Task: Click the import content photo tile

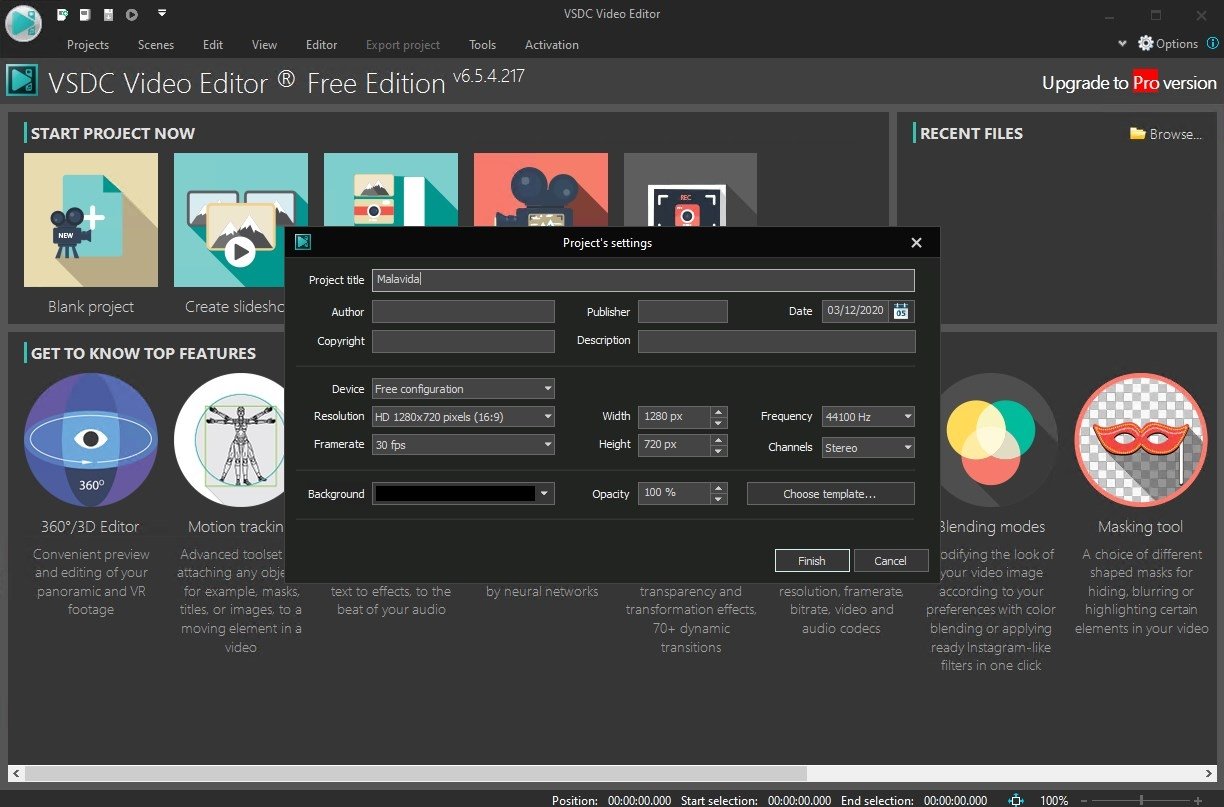Action: (391, 189)
